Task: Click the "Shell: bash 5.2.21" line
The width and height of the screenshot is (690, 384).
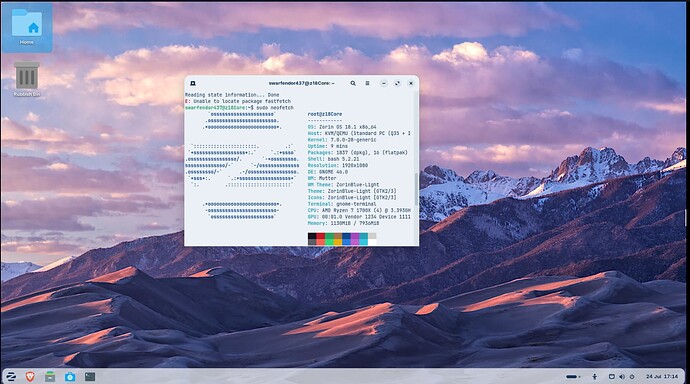Action: 333,159
